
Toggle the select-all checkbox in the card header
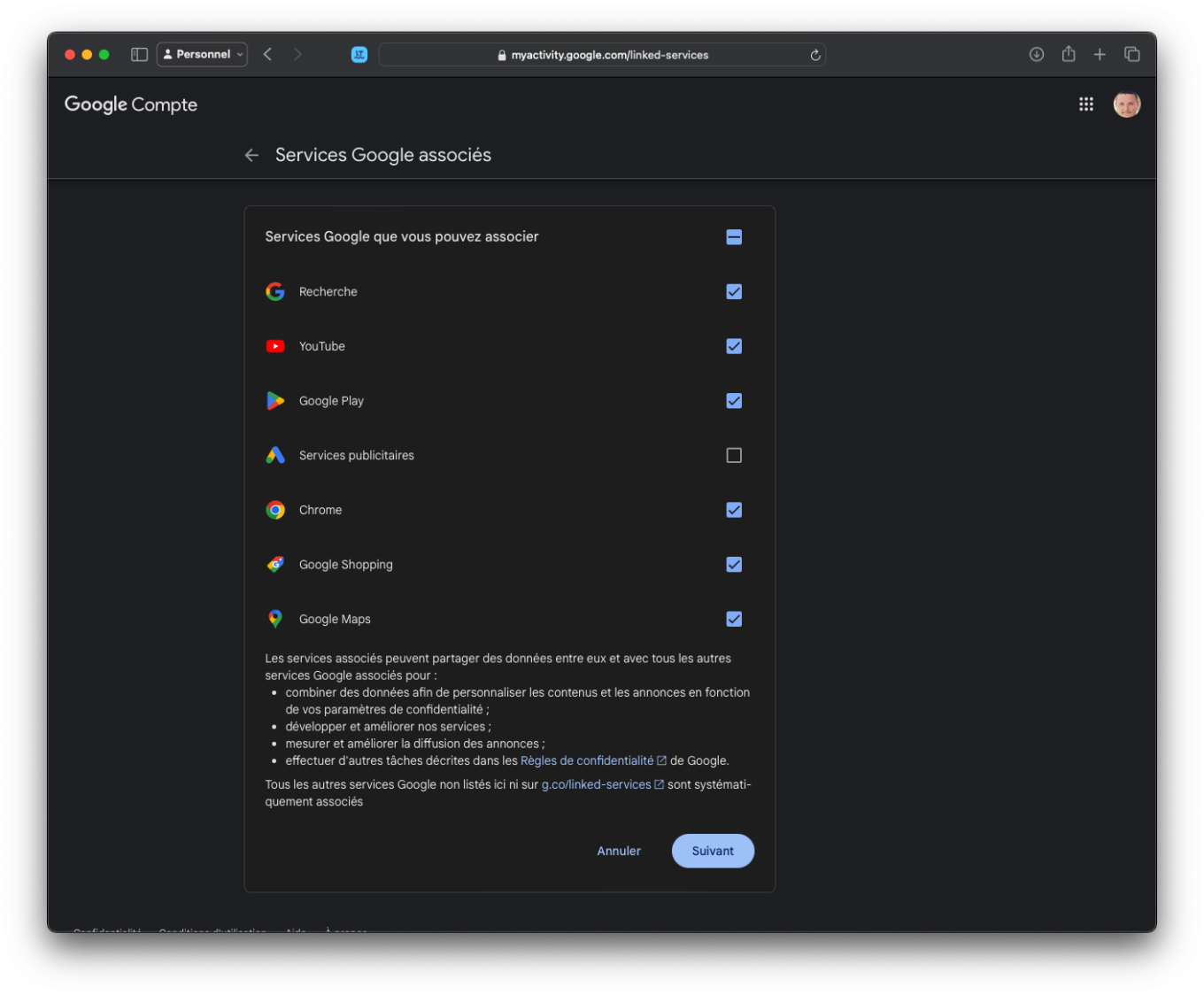point(734,236)
